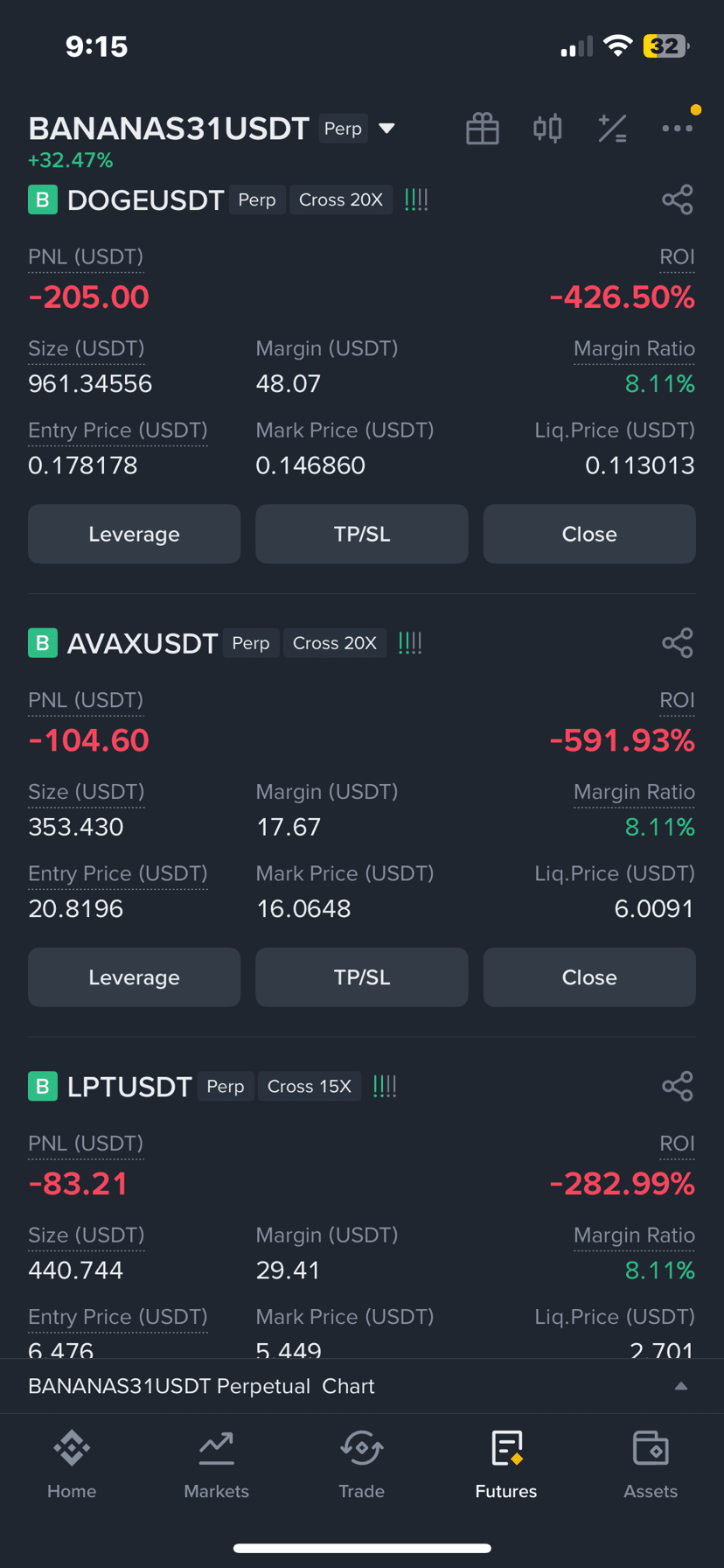The image size is (724, 1568).
Task: Expand the BANANAS31USDT symbol dropdown arrow
Action: 386,129
